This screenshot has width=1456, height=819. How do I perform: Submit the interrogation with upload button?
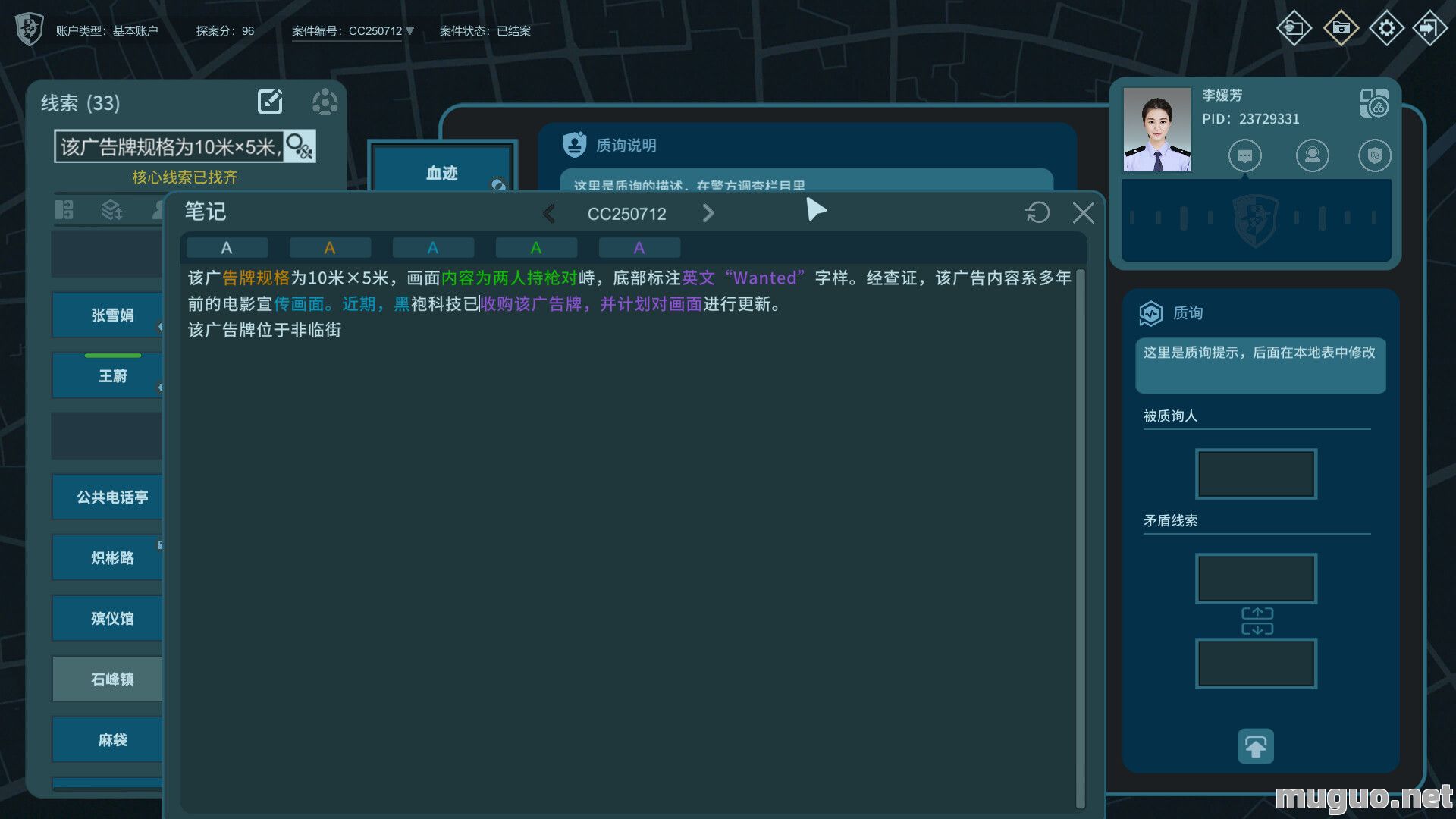click(1255, 747)
